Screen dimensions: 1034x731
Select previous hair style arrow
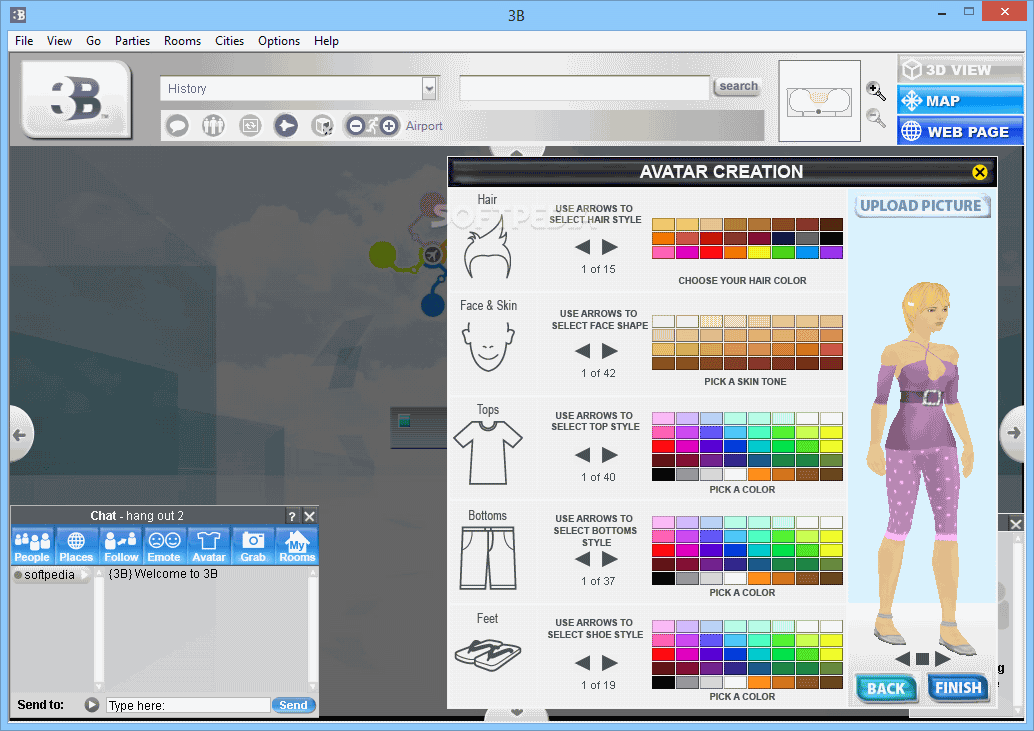[x=582, y=247]
